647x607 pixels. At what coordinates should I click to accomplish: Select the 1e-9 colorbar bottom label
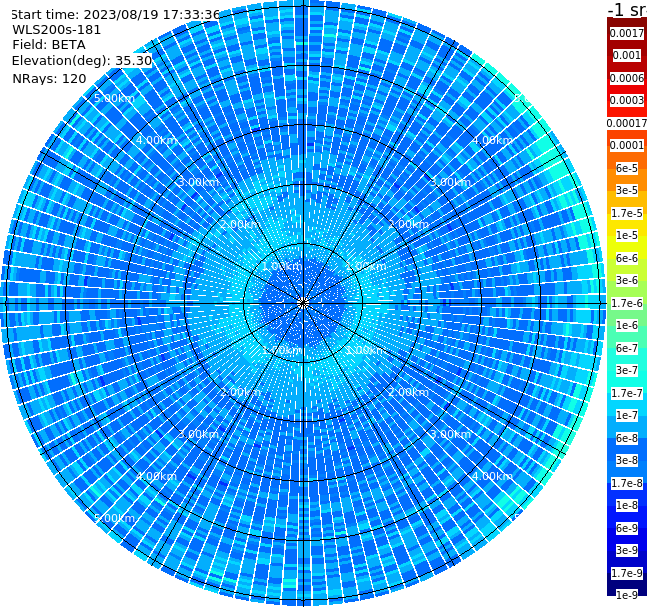tap(627, 595)
